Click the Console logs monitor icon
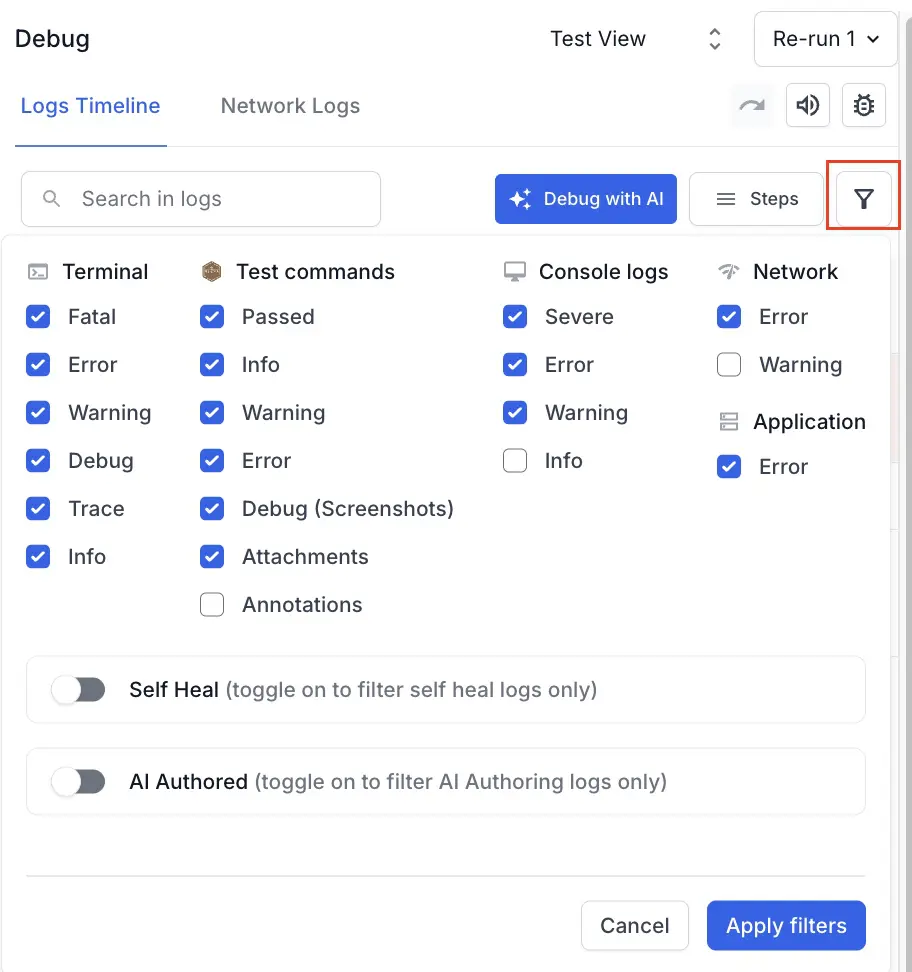The height and width of the screenshot is (972, 912). pos(514,271)
